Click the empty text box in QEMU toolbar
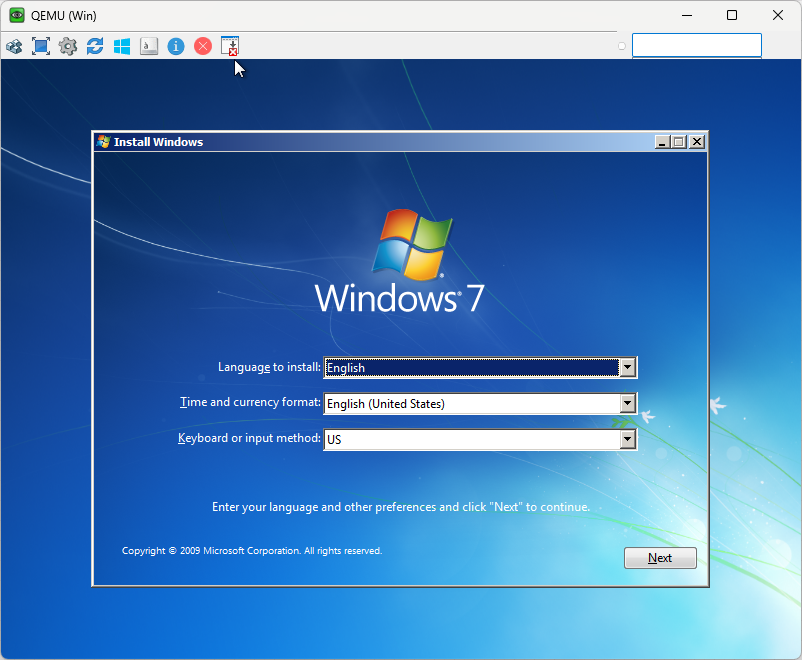802x660 pixels. pos(697,45)
